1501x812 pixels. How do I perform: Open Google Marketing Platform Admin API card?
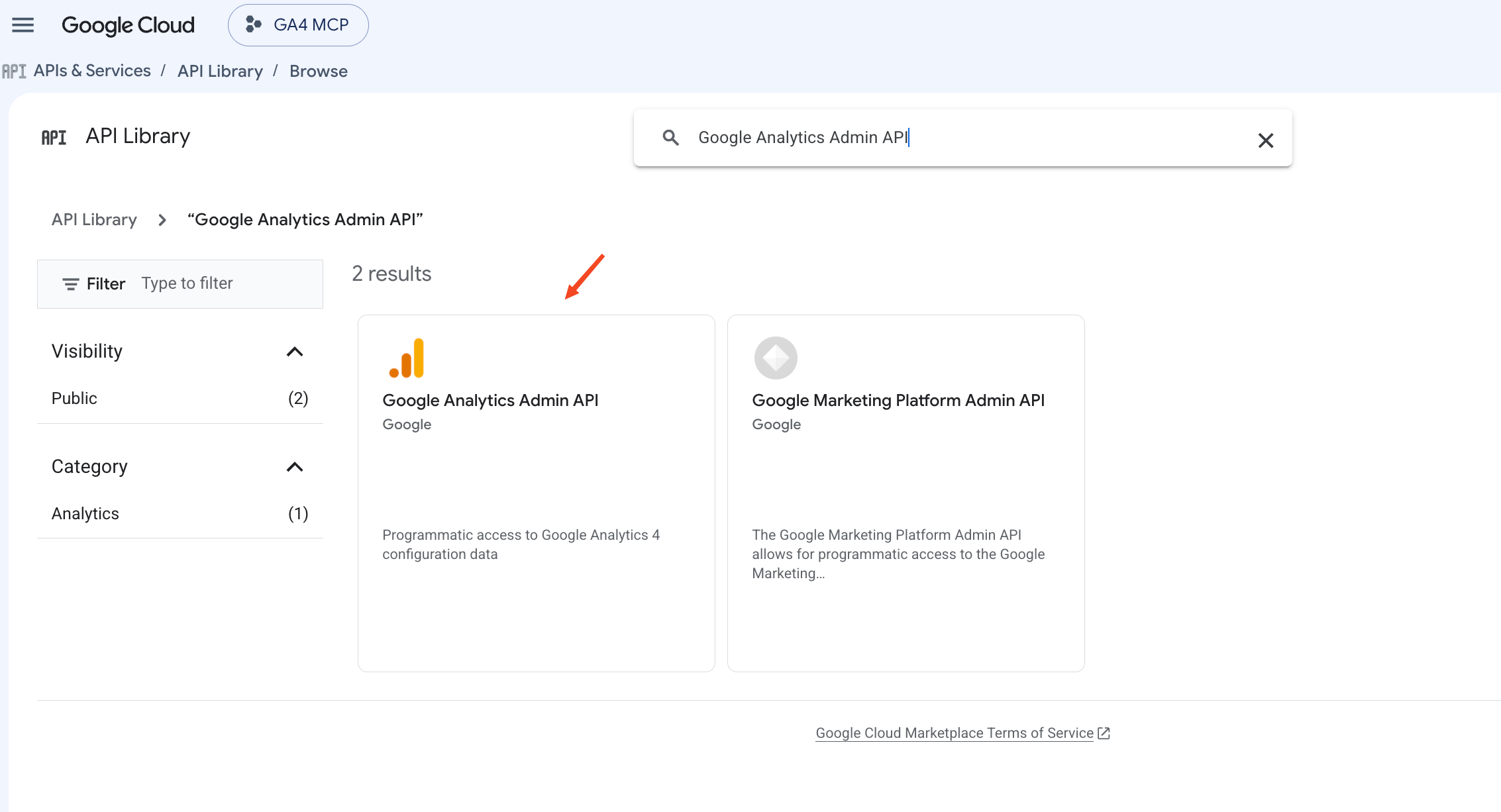click(x=906, y=493)
